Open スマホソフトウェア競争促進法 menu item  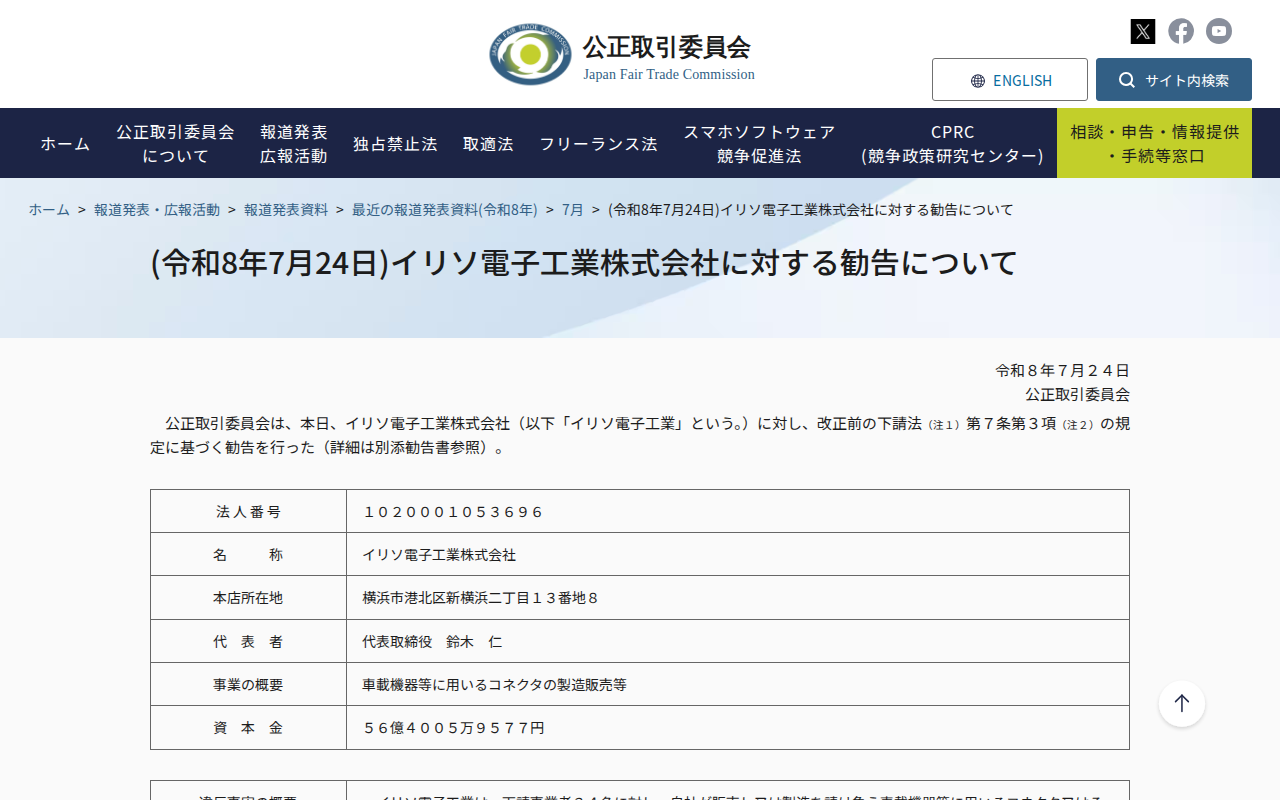759,144
